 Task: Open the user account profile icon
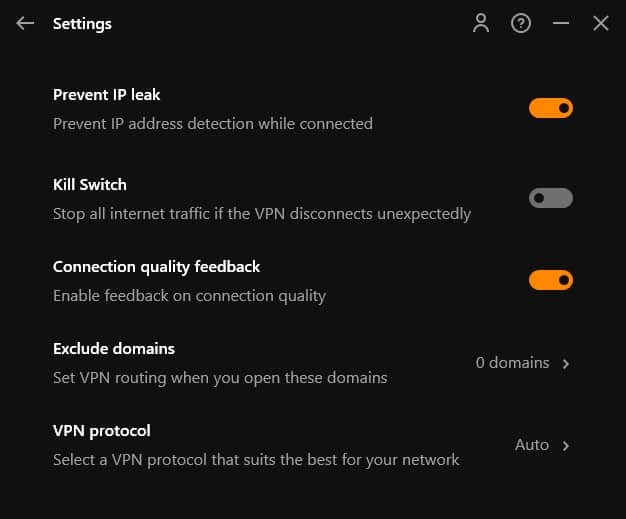click(x=481, y=23)
